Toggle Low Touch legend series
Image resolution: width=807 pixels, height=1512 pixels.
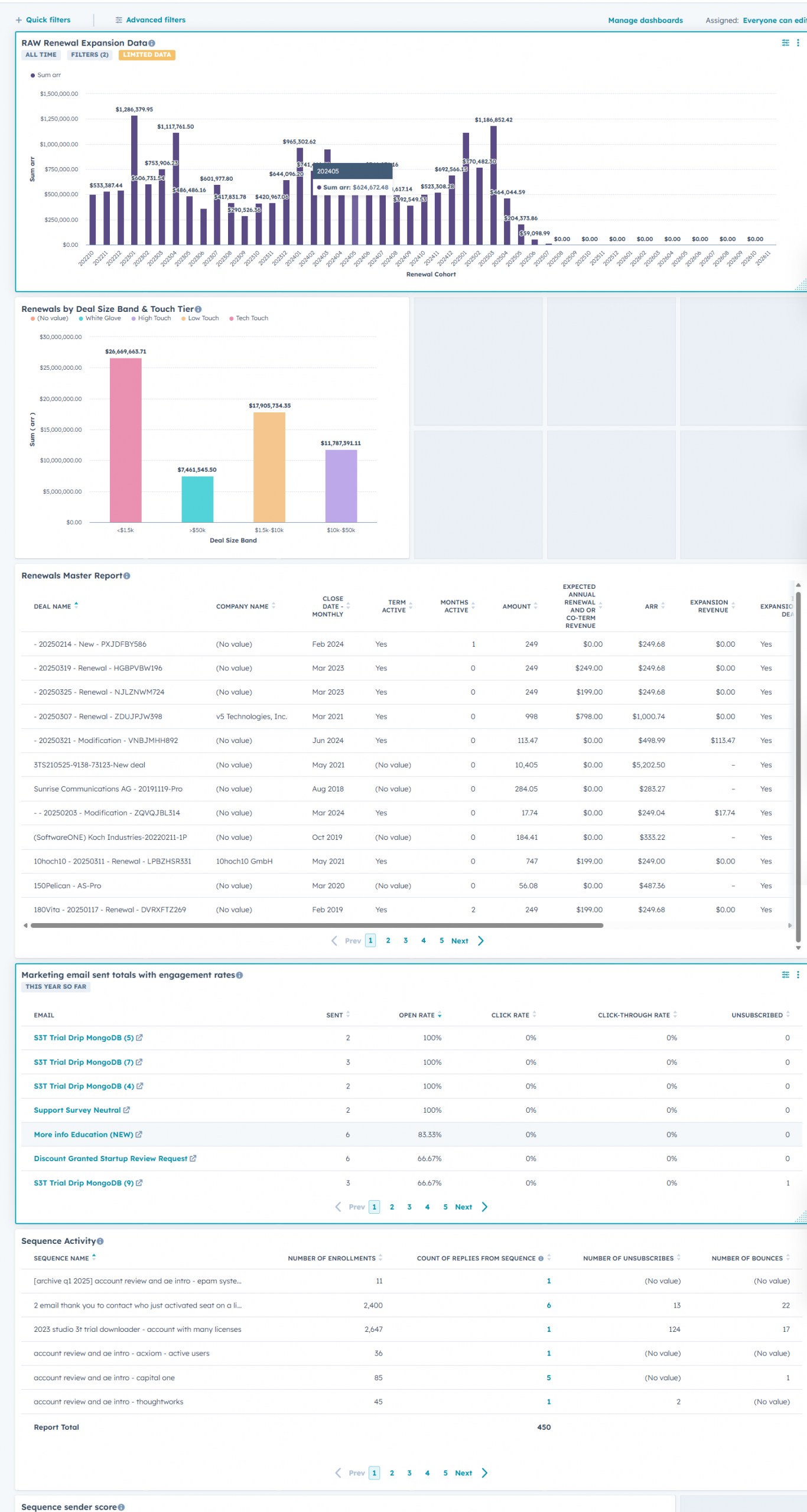[200, 318]
